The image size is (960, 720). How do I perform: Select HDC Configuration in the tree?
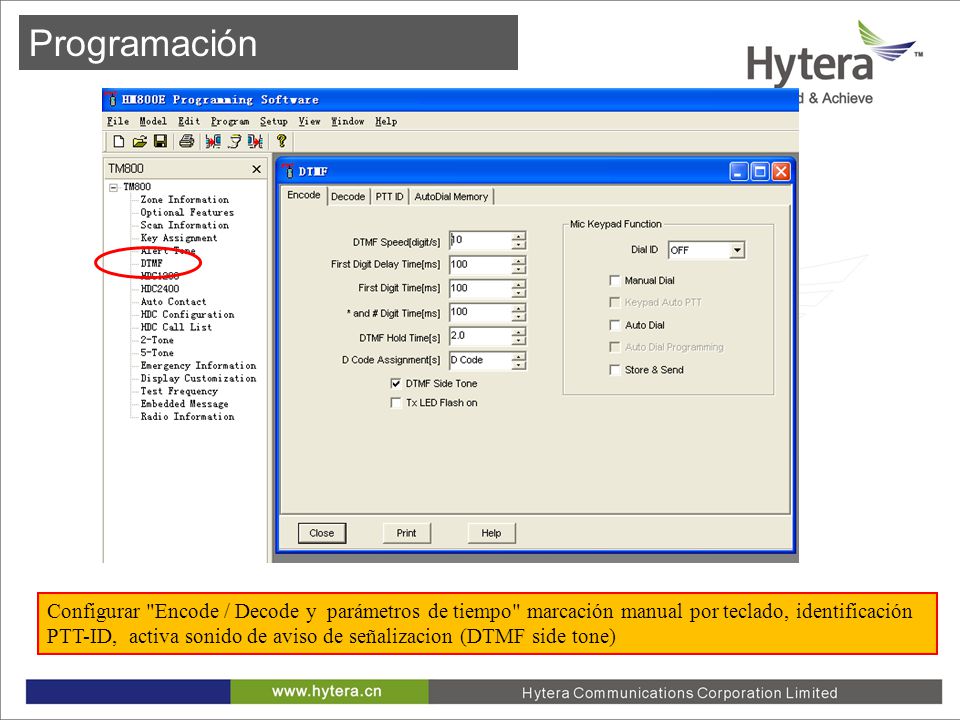point(188,315)
